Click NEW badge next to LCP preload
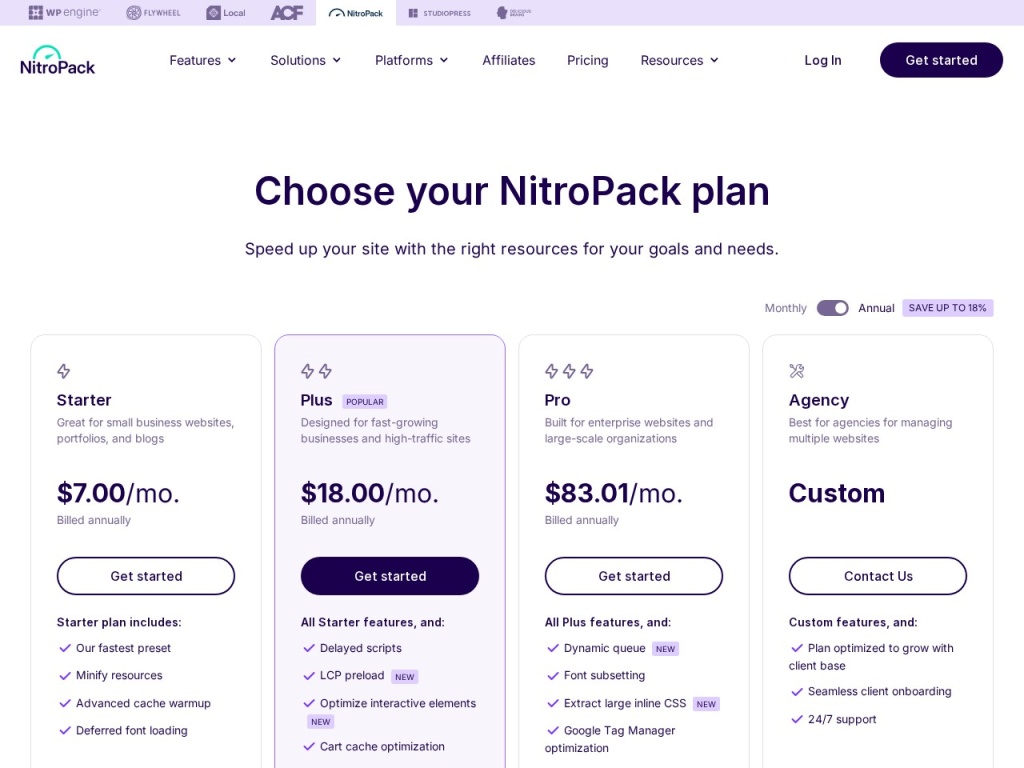The image size is (1024, 768). point(404,677)
